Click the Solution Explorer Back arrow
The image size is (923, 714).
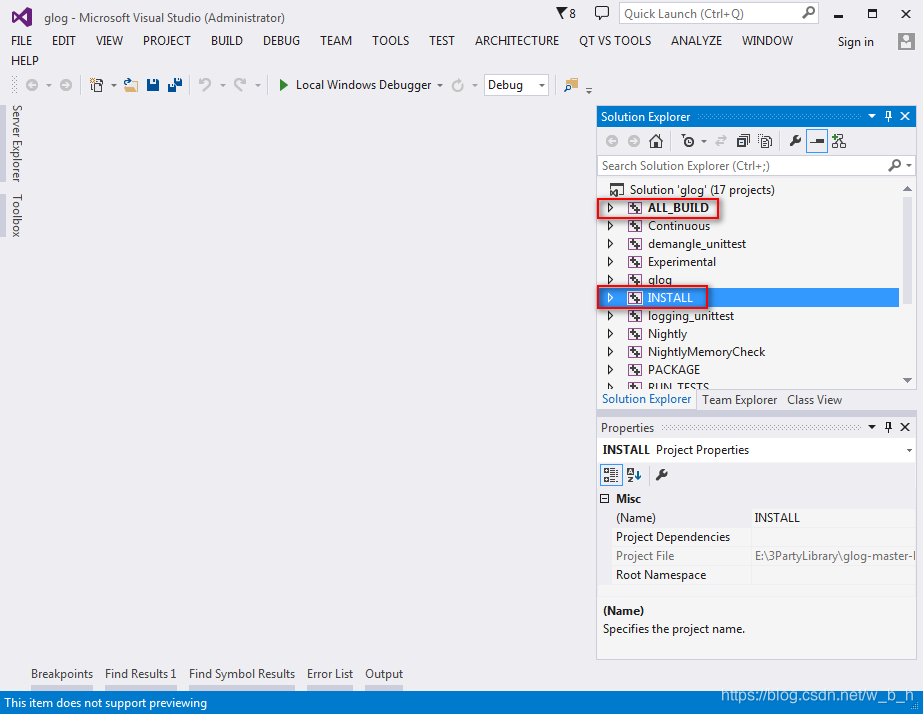click(x=612, y=141)
